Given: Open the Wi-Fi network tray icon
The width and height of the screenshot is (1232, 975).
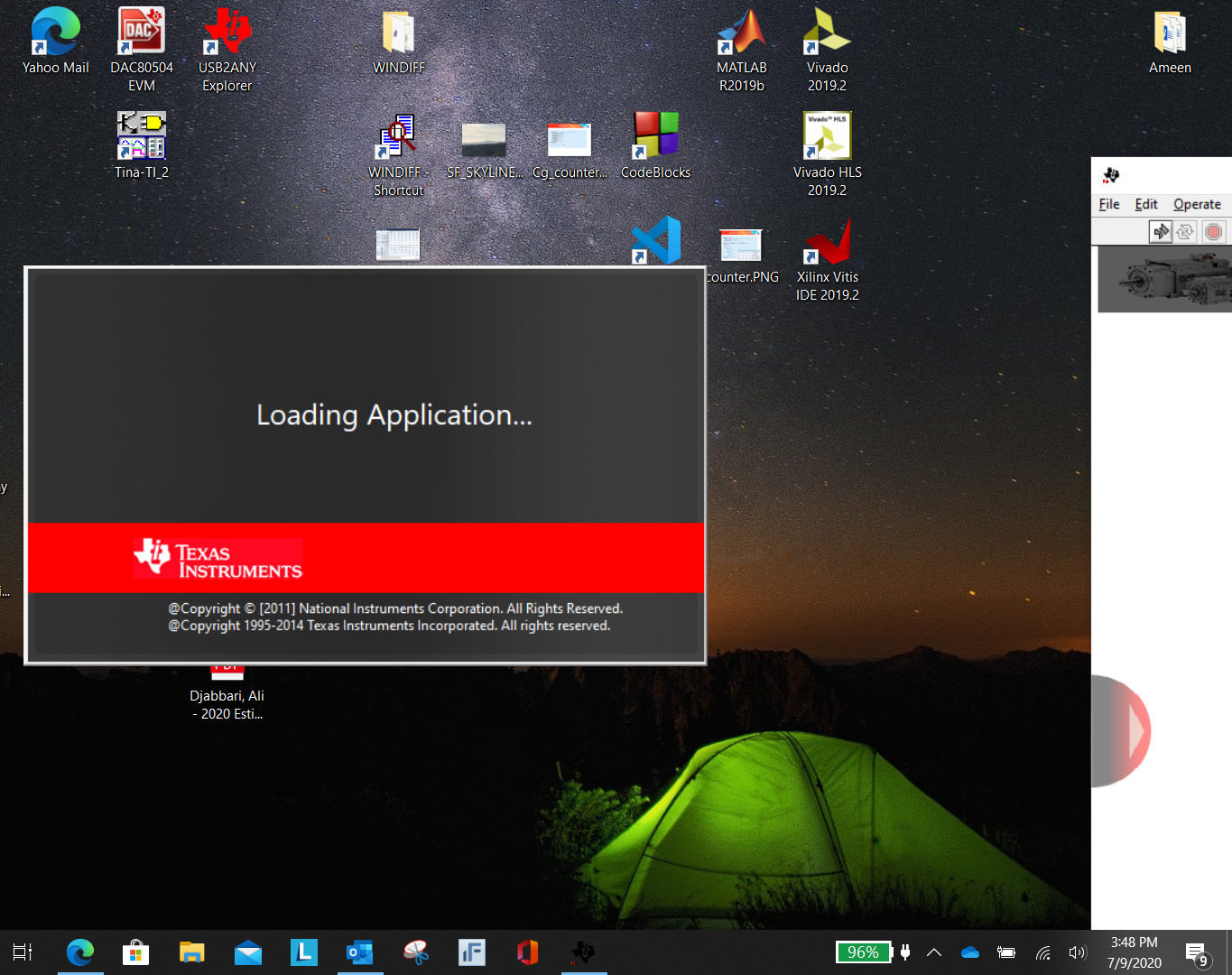Looking at the screenshot, I should (1042, 952).
